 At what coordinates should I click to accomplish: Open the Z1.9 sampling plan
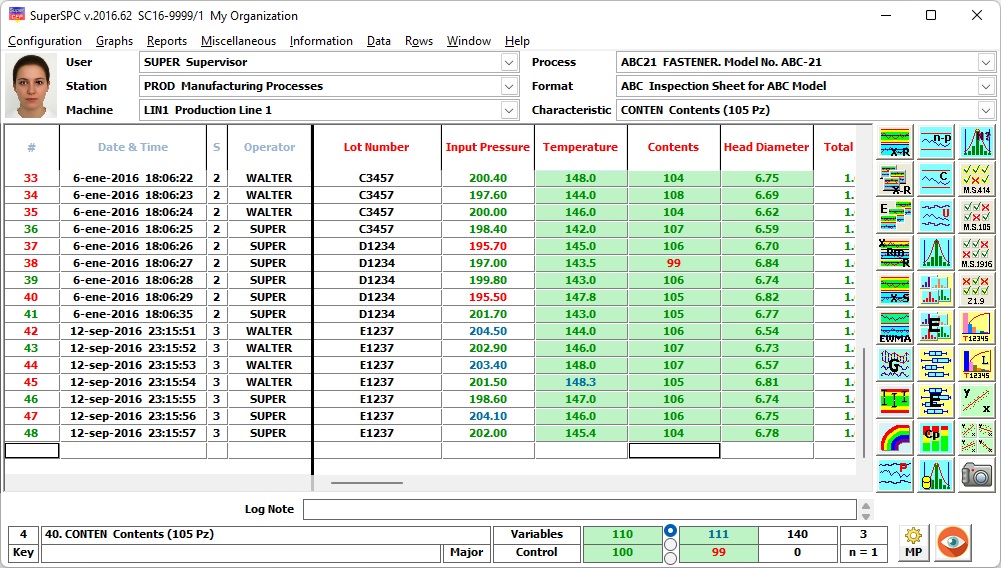pyautogui.click(x=976, y=290)
